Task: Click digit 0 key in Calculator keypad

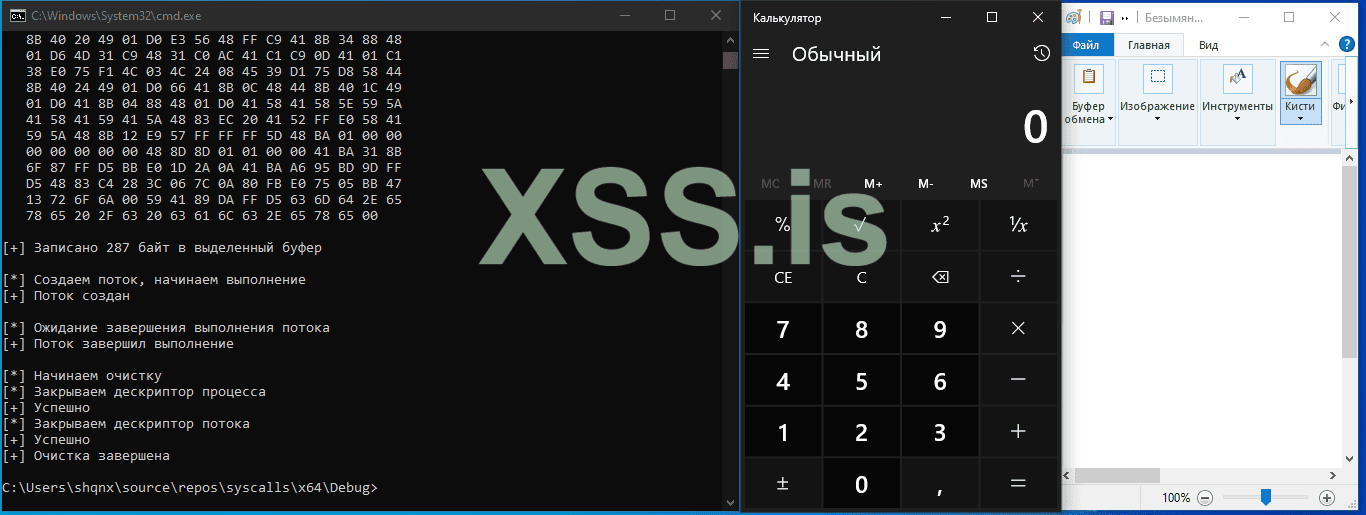Action: click(x=861, y=484)
